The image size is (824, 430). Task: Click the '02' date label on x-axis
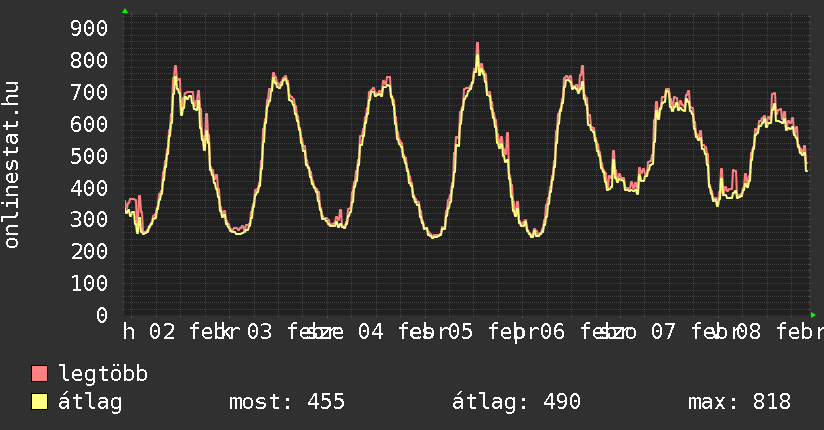[162, 331]
